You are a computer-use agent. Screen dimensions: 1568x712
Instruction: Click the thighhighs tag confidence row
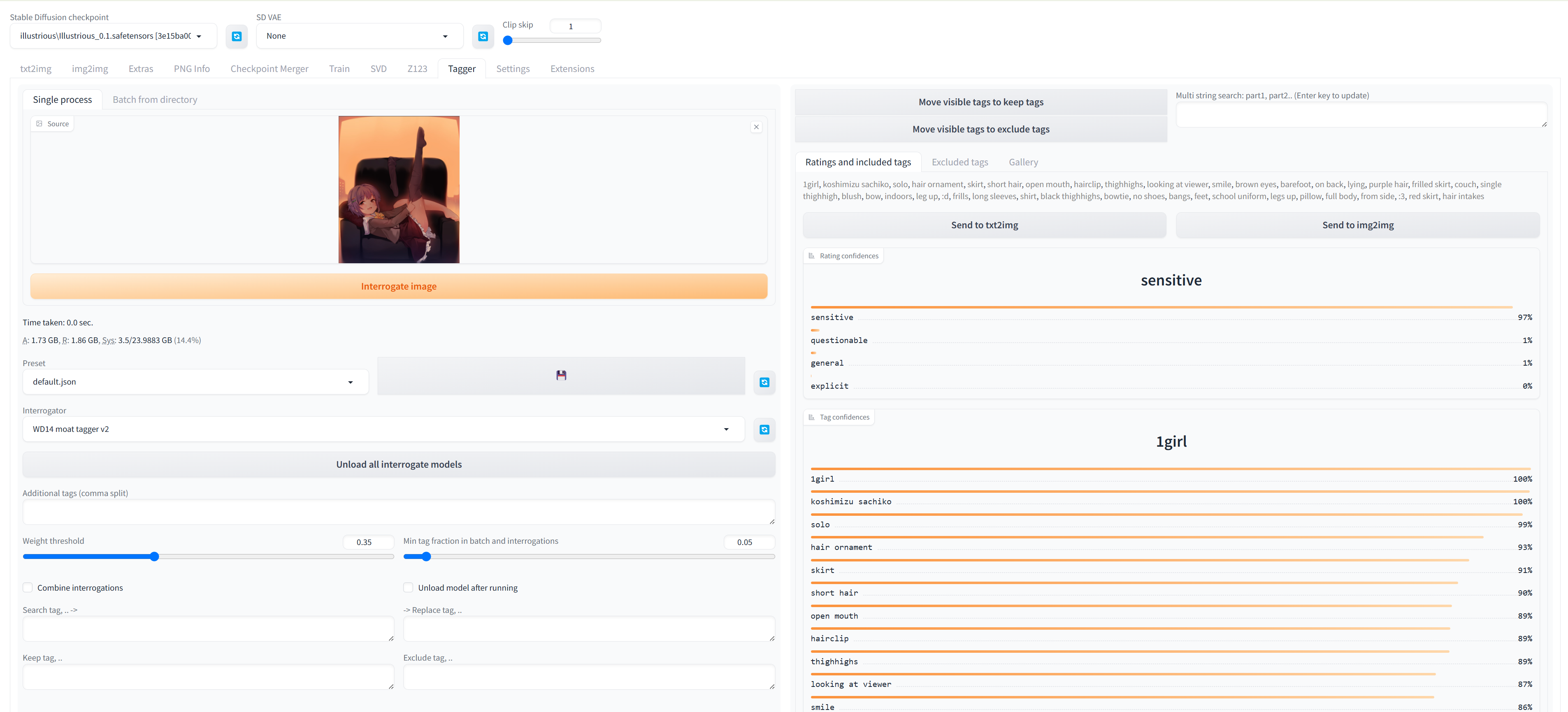pyautogui.click(x=1171, y=659)
